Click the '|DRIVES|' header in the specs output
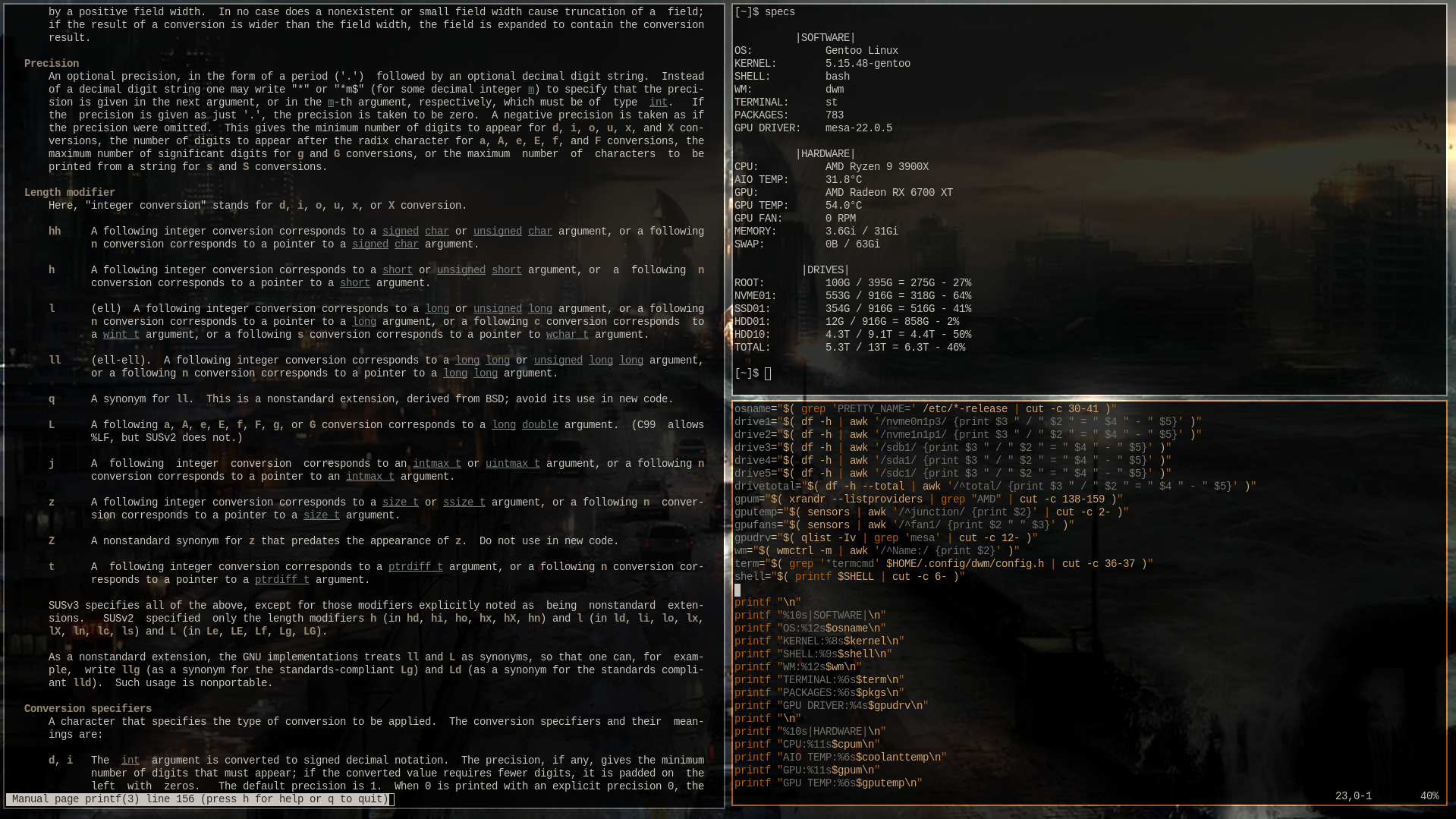Screen dimensions: 1456x819 click(825, 270)
